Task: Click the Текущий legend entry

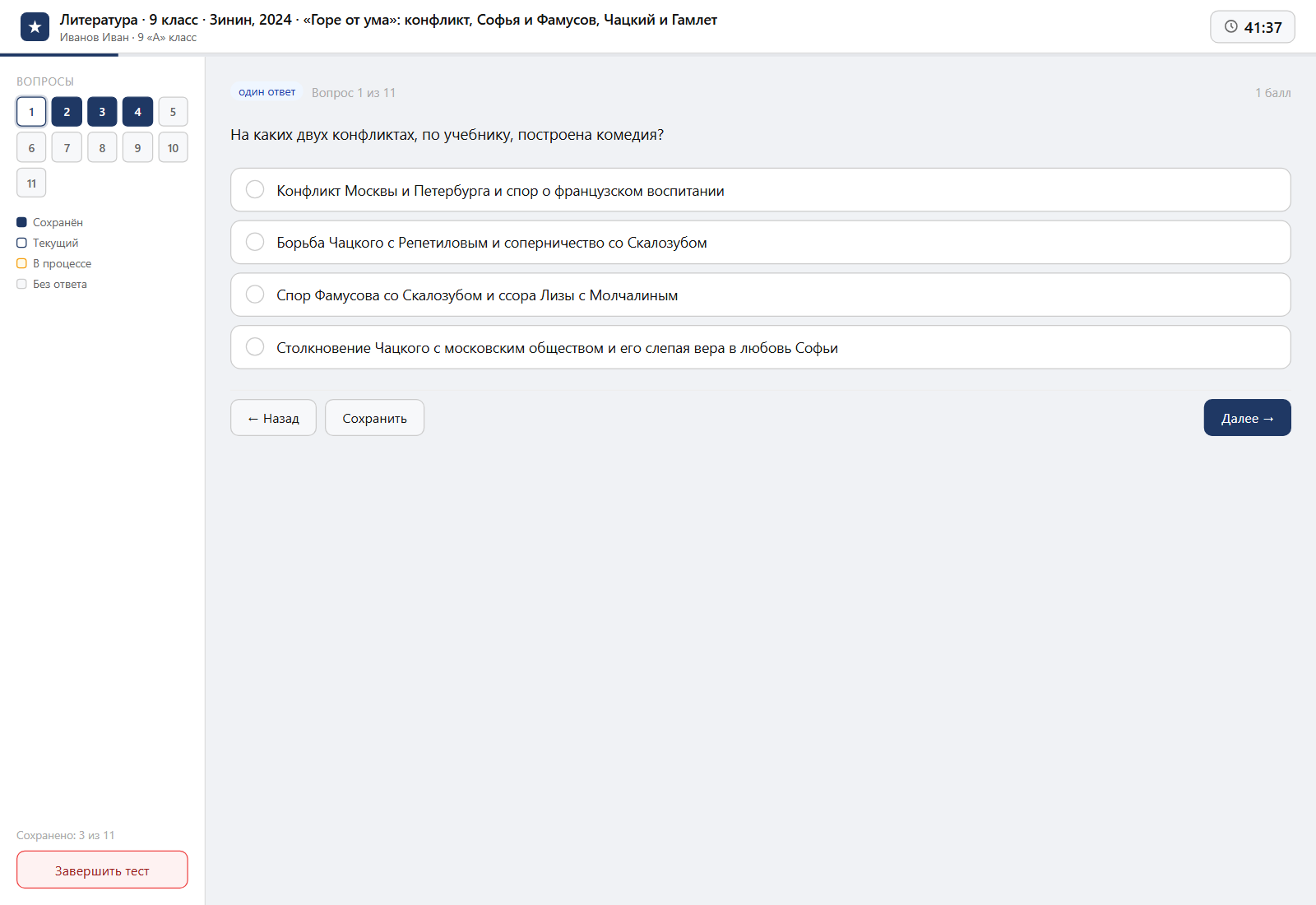Action: click(48, 243)
